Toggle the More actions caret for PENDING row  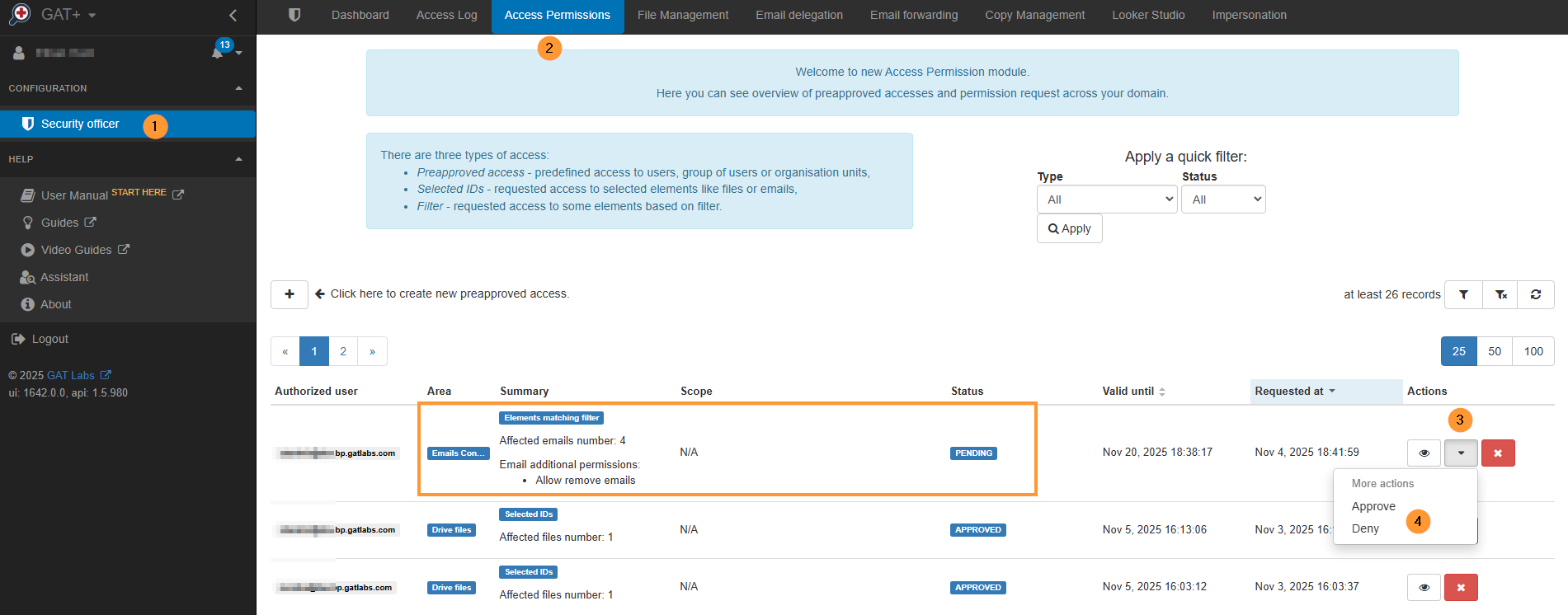1461,453
